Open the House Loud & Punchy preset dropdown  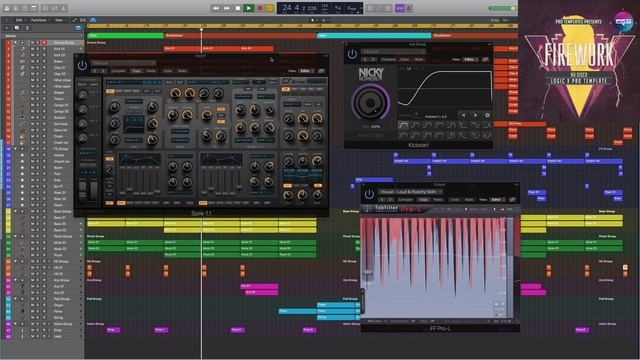411,192
